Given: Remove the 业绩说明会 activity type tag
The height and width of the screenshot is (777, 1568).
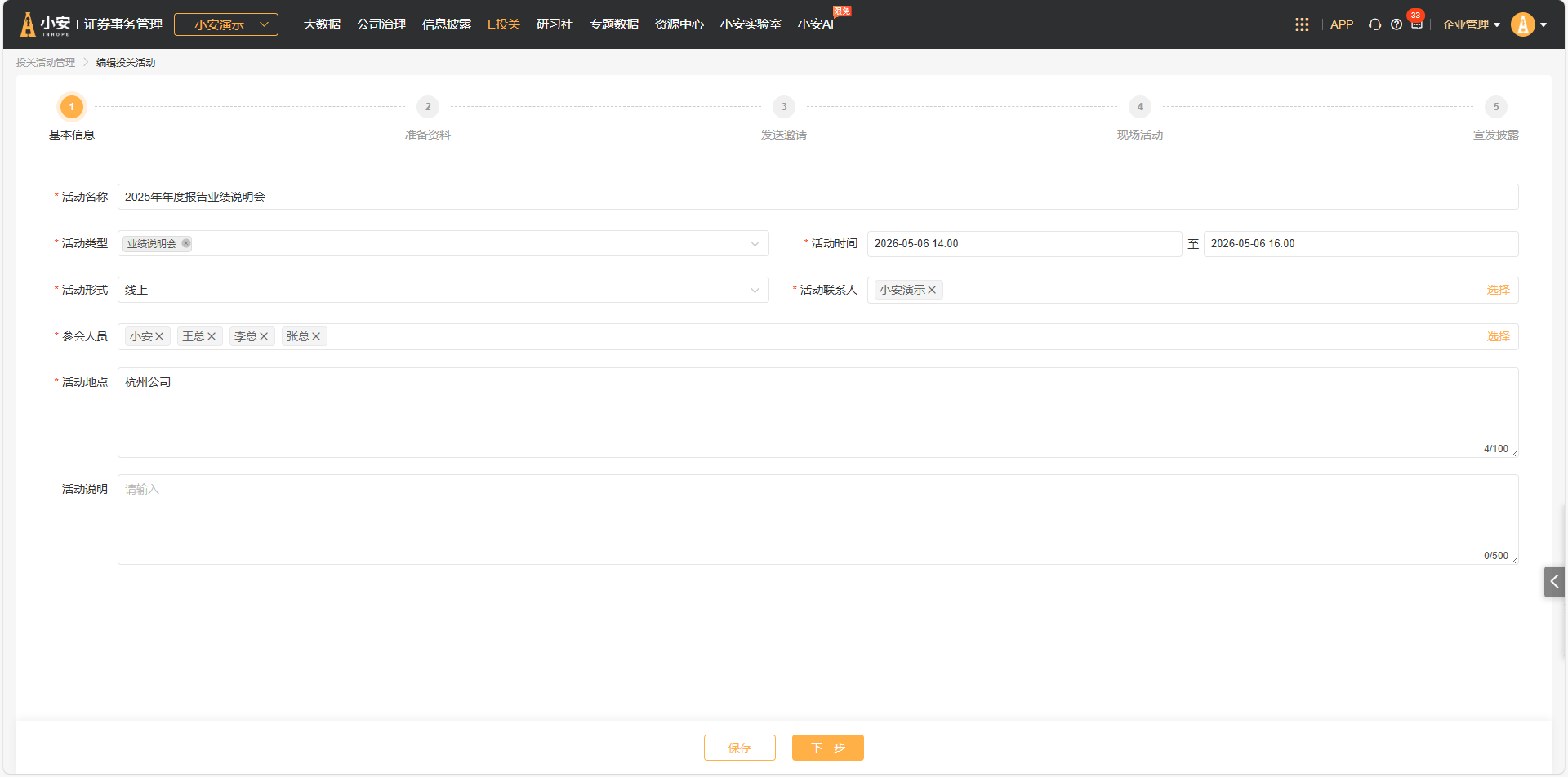Looking at the screenshot, I should click(x=186, y=243).
